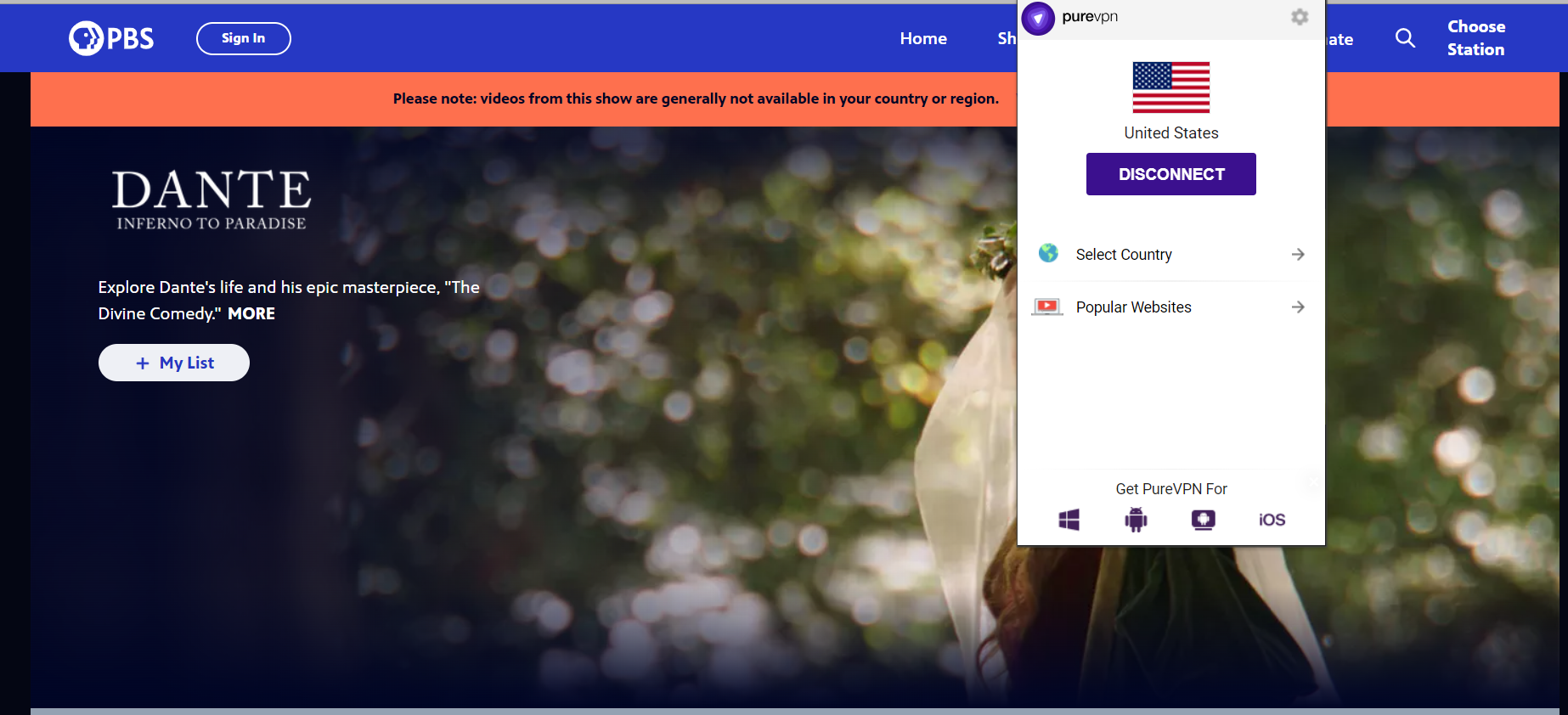This screenshot has width=1568, height=715.
Task: Click the video laptop icon beside Popular Websites
Action: point(1047,307)
